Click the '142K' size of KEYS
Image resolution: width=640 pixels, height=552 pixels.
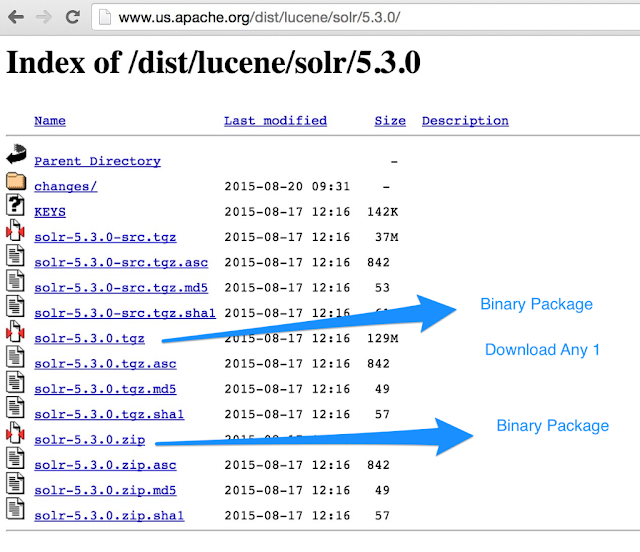[382, 212]
